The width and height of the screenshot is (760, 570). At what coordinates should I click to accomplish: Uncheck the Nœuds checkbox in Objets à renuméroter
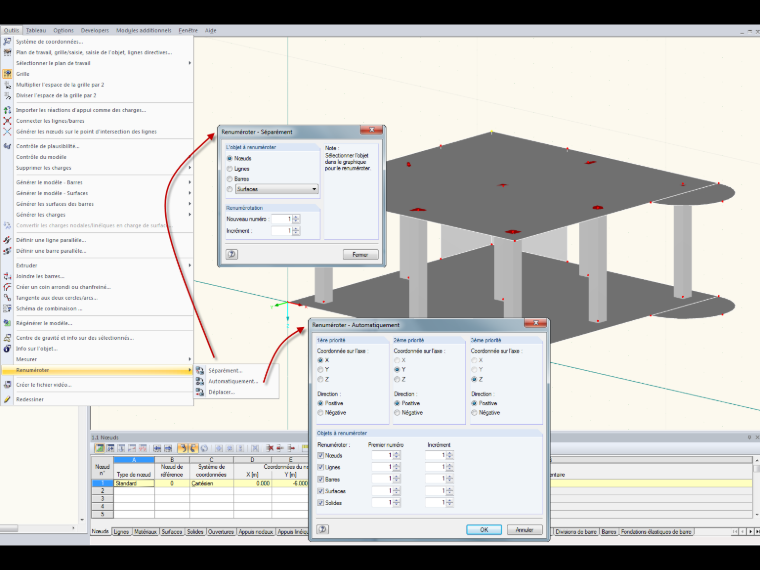[x=320, y=456]
